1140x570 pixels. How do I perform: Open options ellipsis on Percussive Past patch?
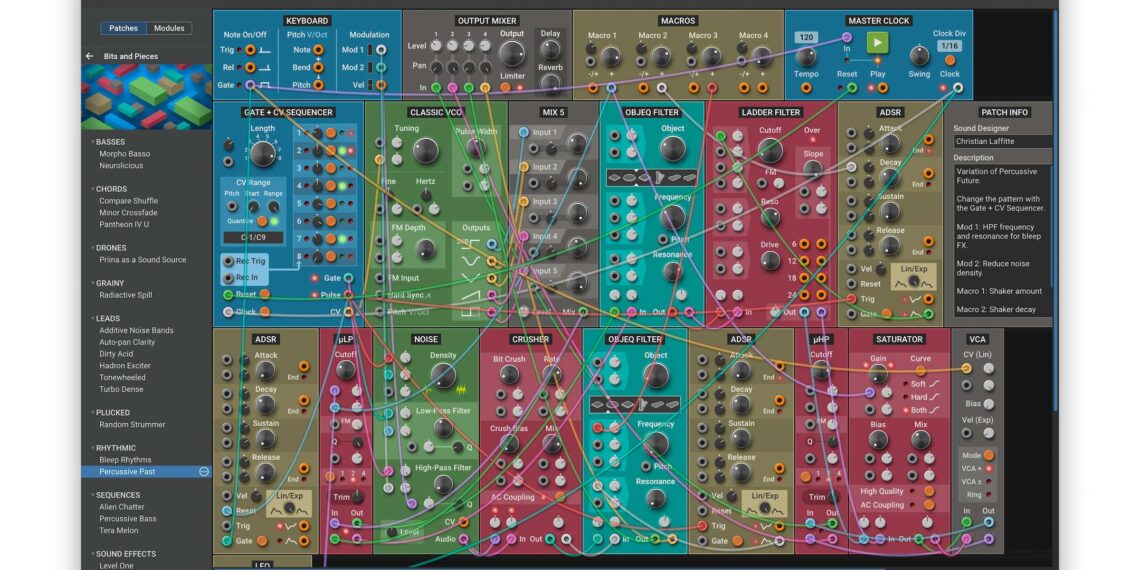(204, 472)
